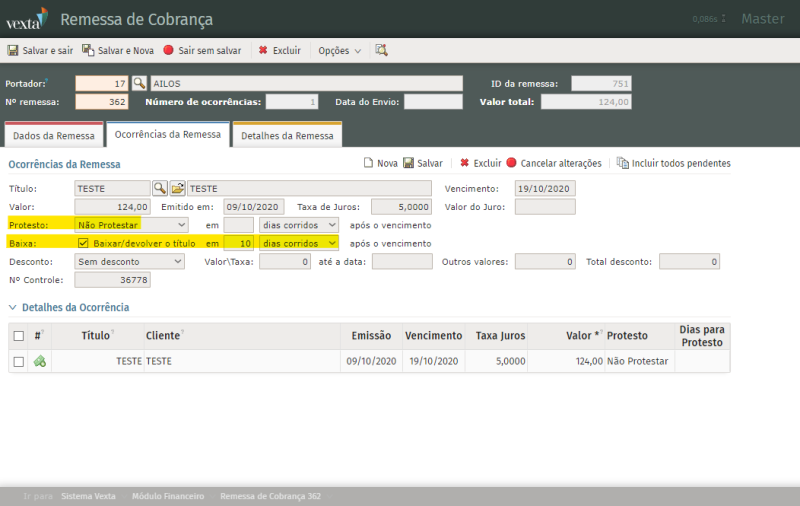This screenshot has width=800, height=506.
Task: Open the Protesto dropdown
Action: [131, 225]
